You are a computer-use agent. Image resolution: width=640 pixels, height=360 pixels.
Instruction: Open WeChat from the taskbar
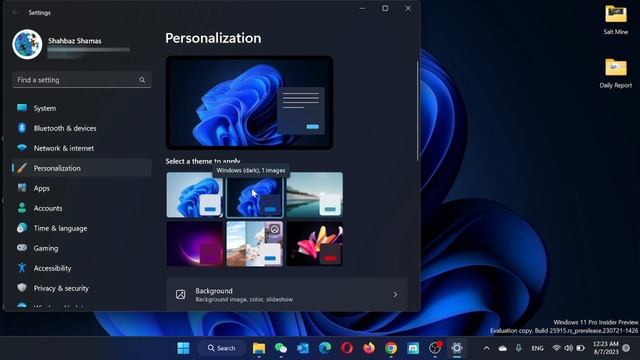point(281,348)
